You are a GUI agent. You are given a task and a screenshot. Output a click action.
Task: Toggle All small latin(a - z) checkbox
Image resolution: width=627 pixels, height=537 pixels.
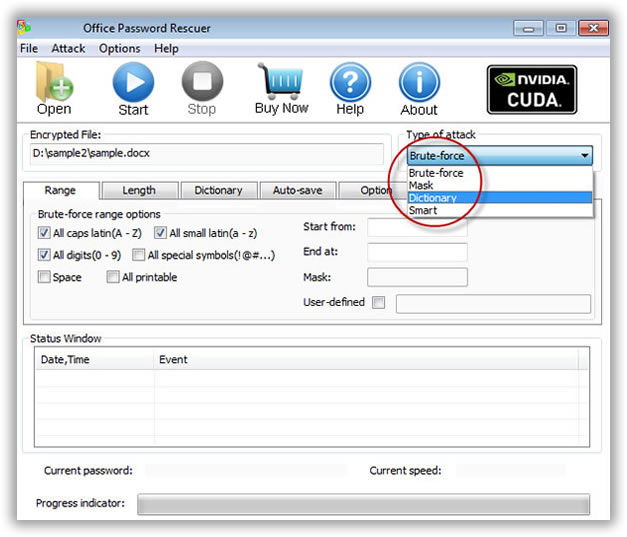click(160, 233)
